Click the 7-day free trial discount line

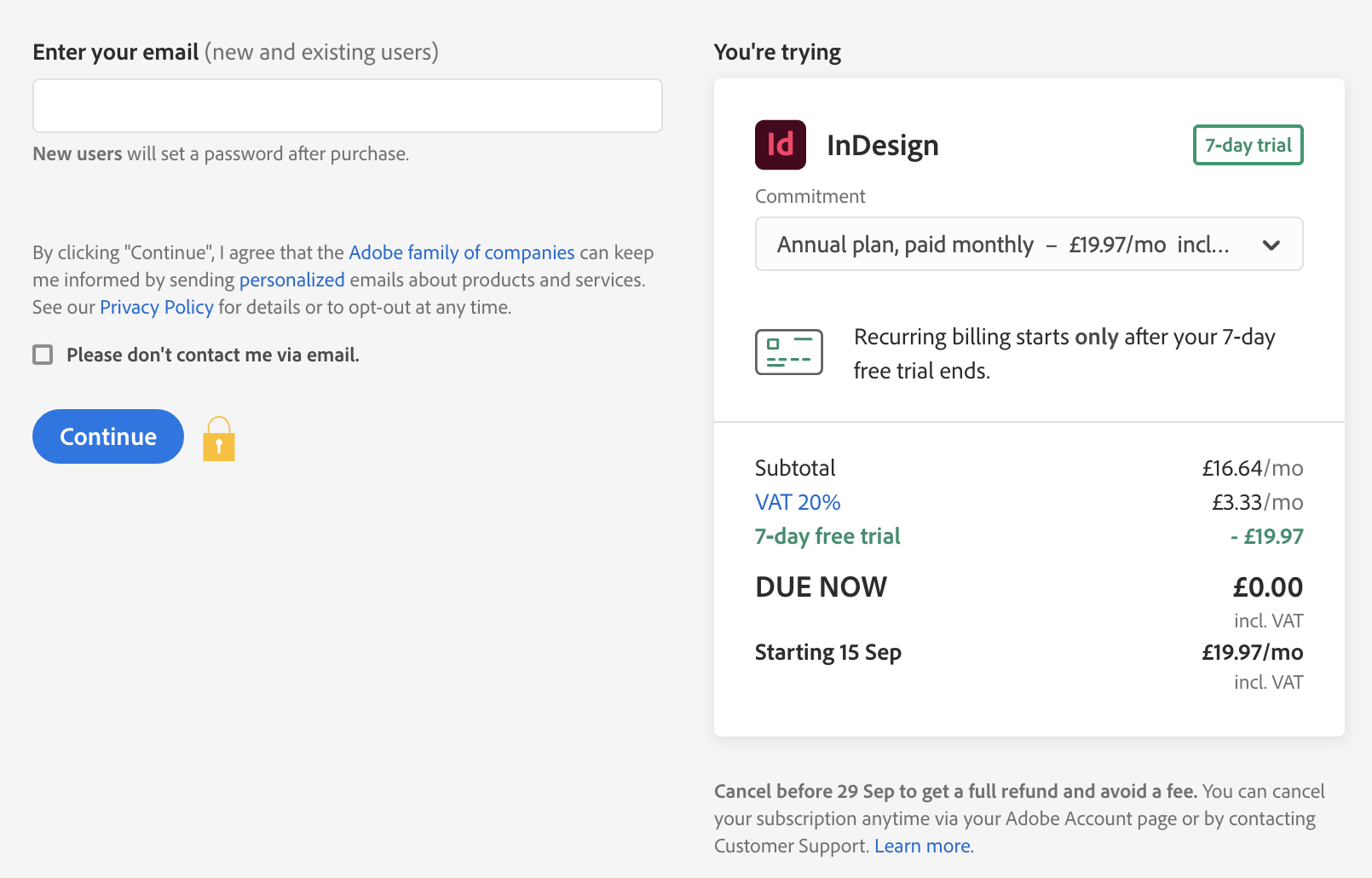point(827,536)
